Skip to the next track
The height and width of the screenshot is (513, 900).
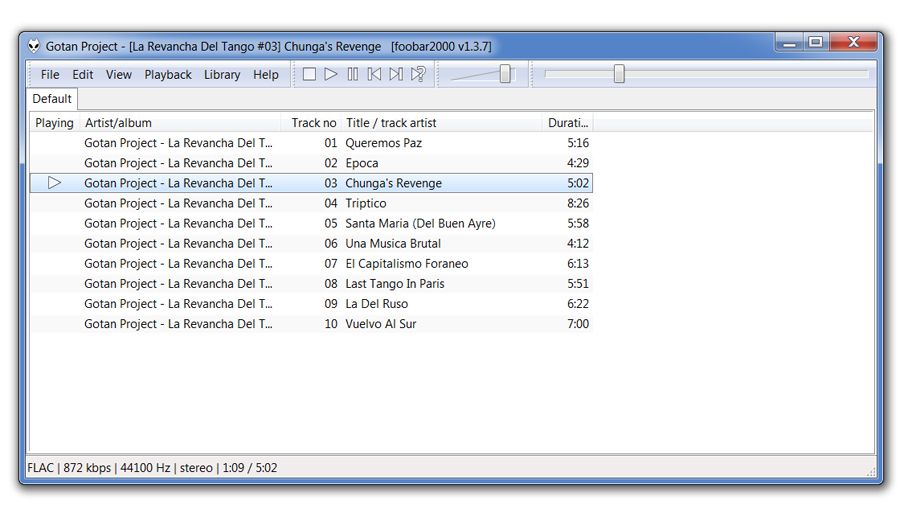[396, 74]
